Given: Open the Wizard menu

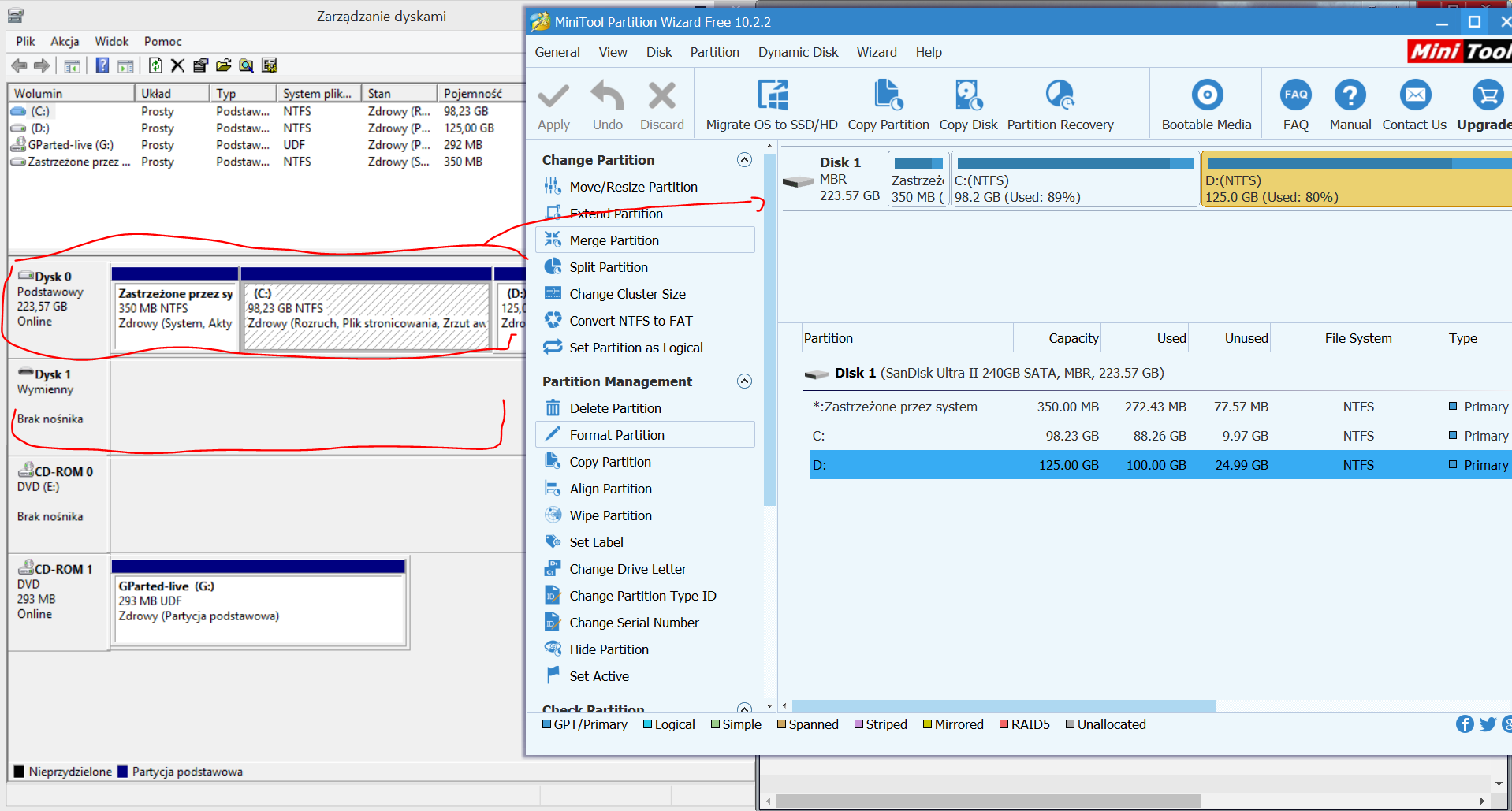Looking at the screenshot, I should 877,52.
